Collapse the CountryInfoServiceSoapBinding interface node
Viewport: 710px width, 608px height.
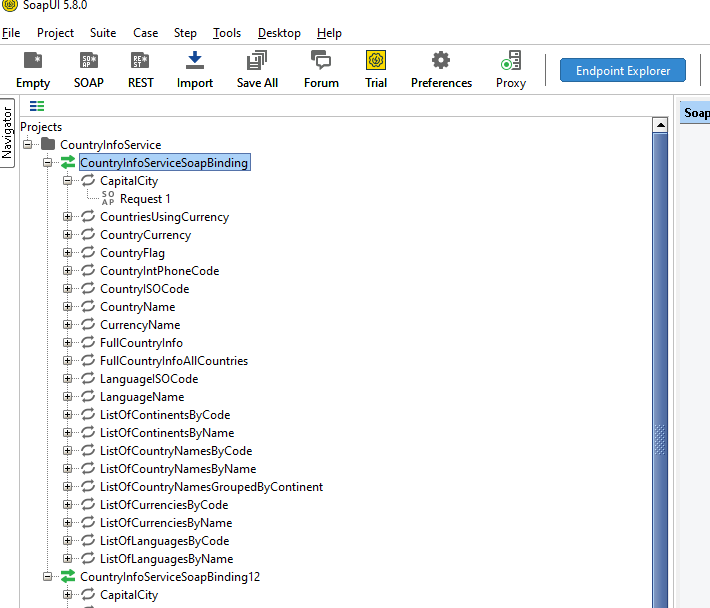tap(48, 163)
